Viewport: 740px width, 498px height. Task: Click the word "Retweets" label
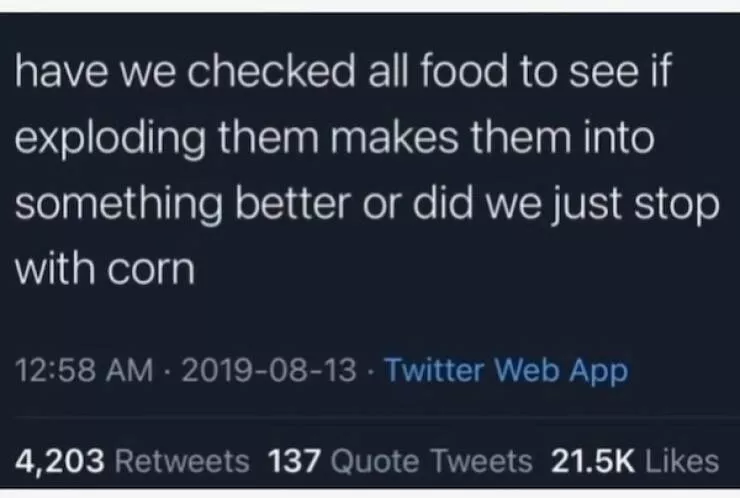180,460
